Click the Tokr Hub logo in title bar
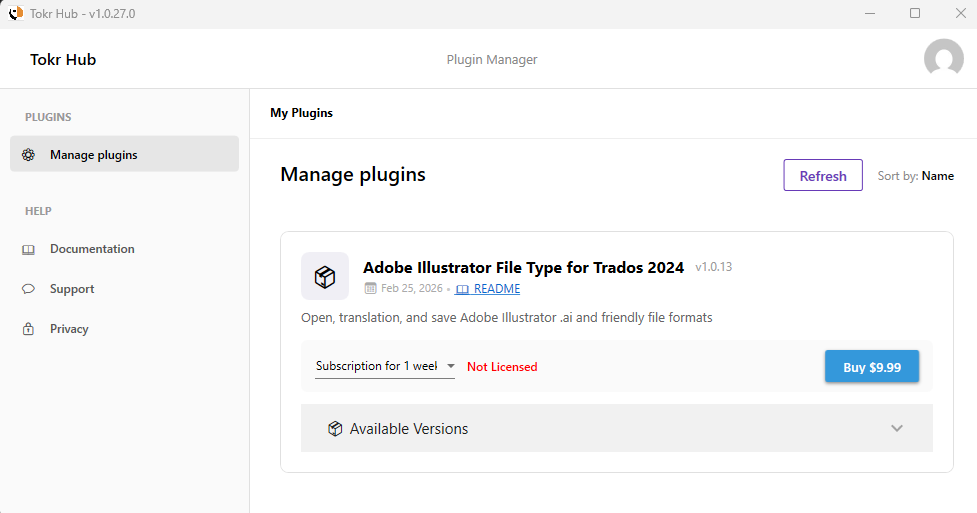 point(15,13)
